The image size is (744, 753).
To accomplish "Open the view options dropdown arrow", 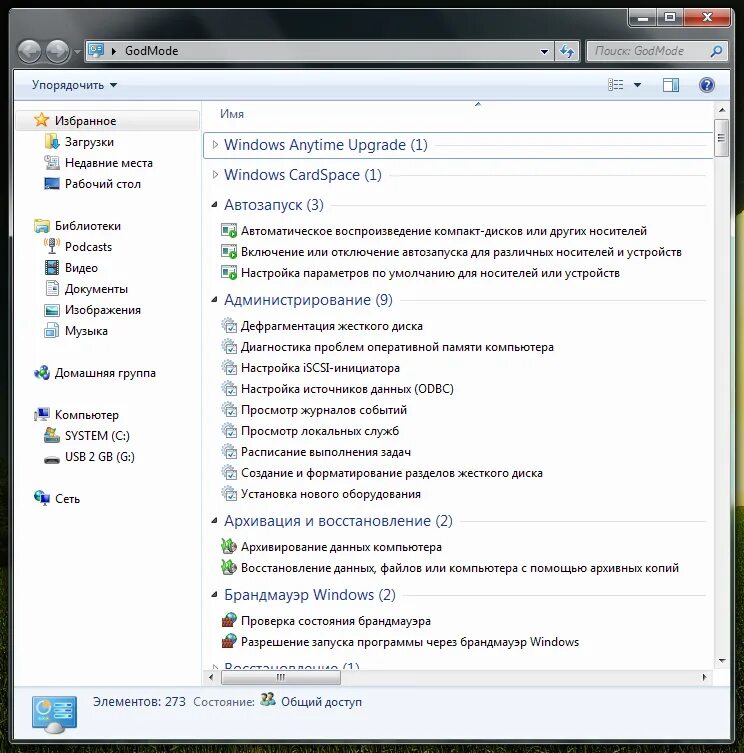I will (637, 85).
